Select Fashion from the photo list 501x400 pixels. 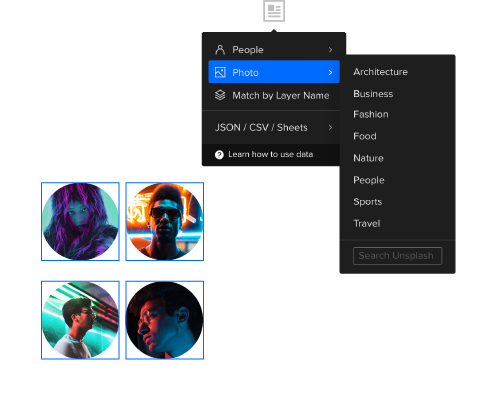point(371,114)
